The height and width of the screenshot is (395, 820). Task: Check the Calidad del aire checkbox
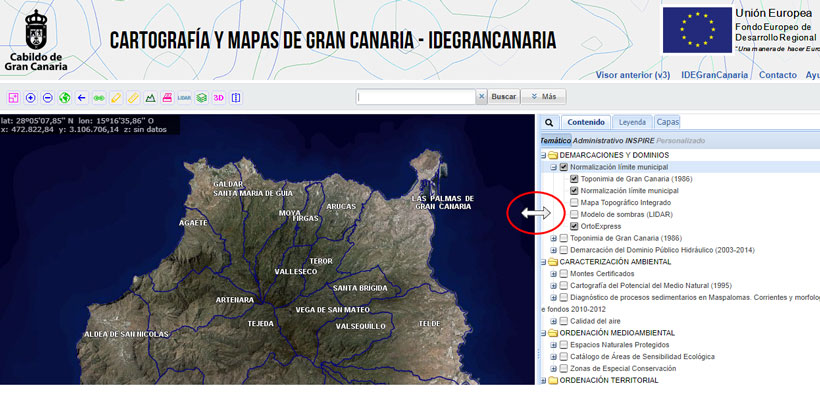[563, 321]
